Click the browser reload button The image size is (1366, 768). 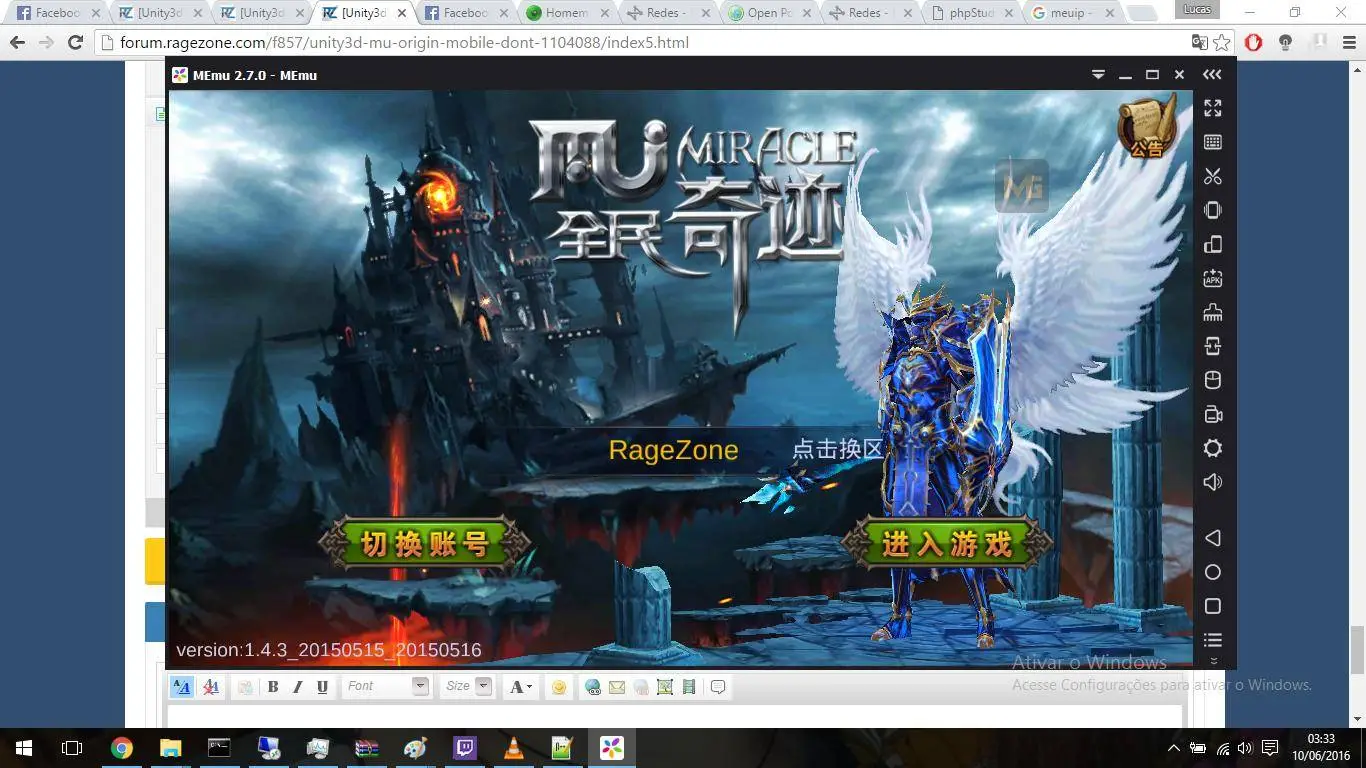click(x=75, y=43)
